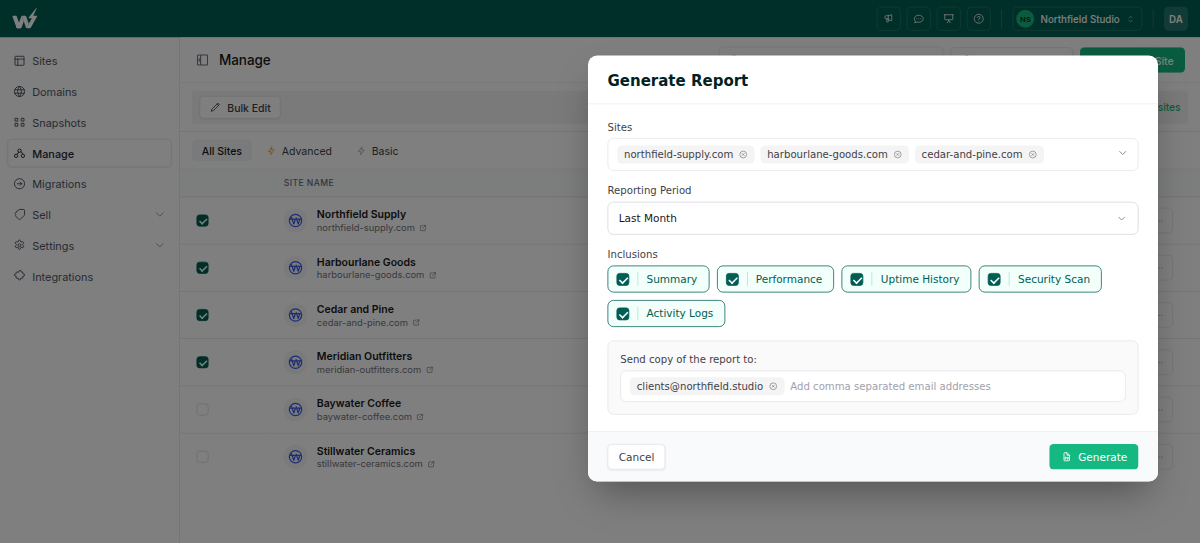Switch to All Sites tab

point(222,151)
